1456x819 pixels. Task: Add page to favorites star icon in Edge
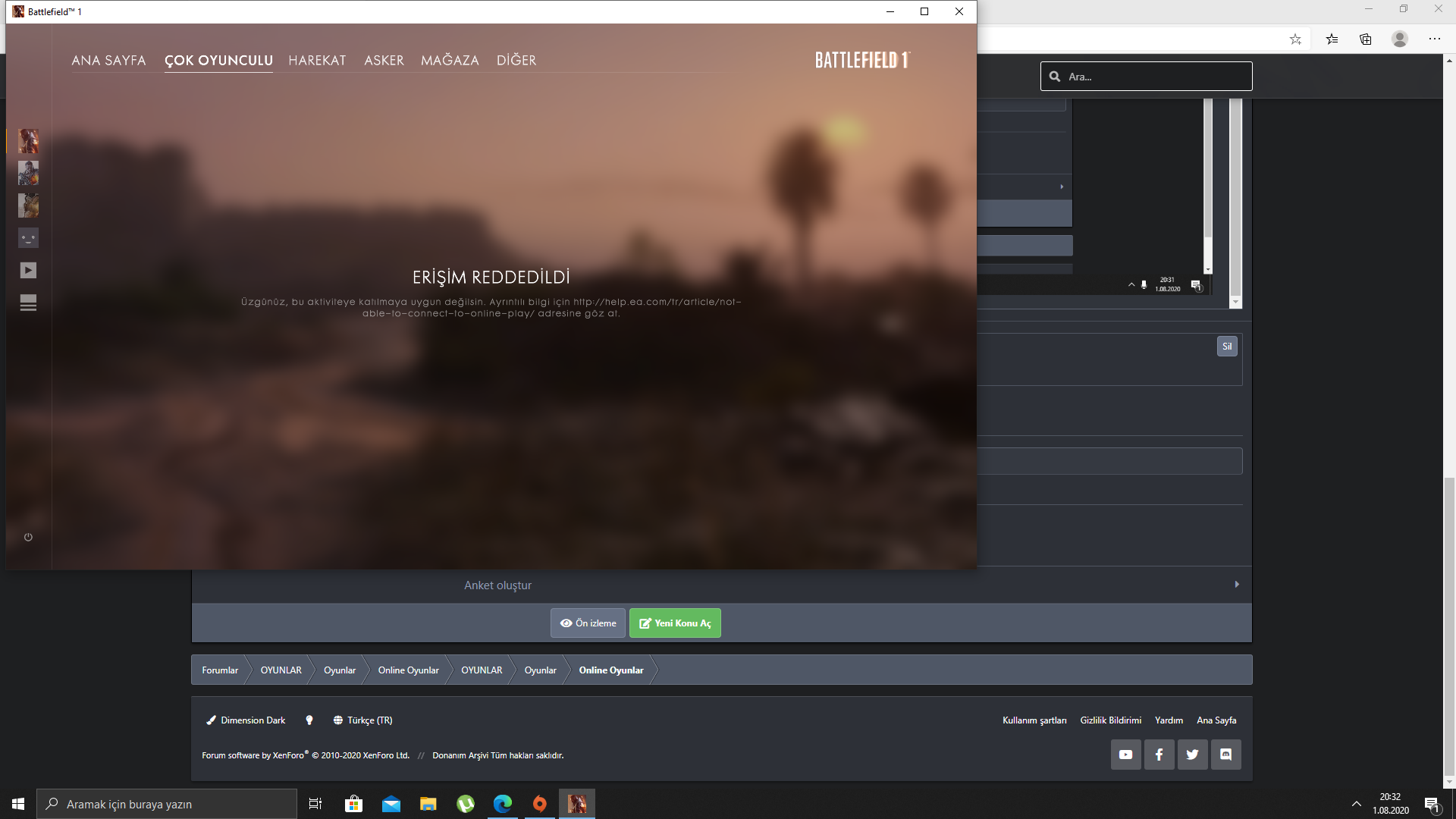coord(1295,39)
